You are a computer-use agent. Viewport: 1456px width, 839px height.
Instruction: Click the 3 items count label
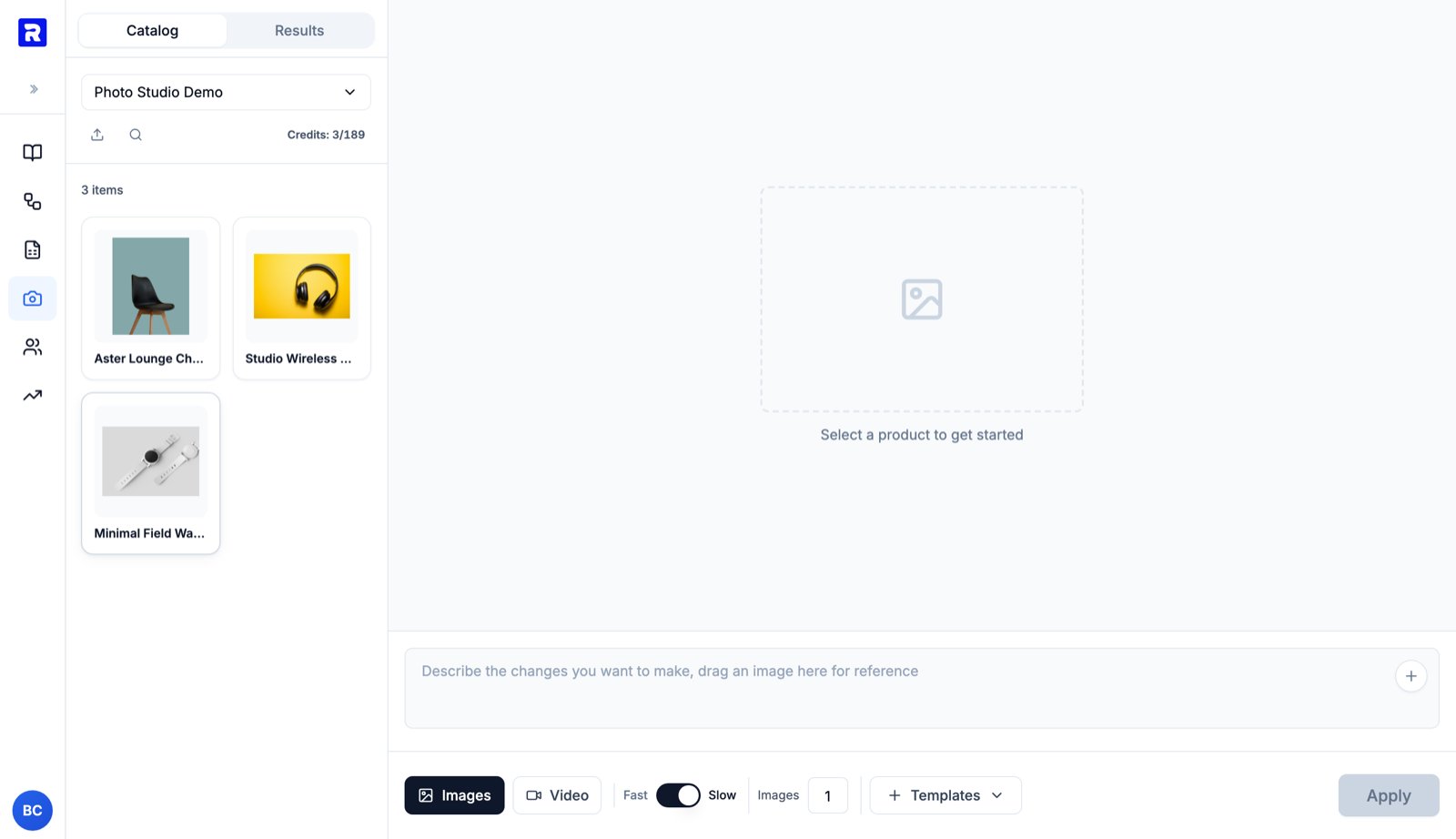(102, 190)
